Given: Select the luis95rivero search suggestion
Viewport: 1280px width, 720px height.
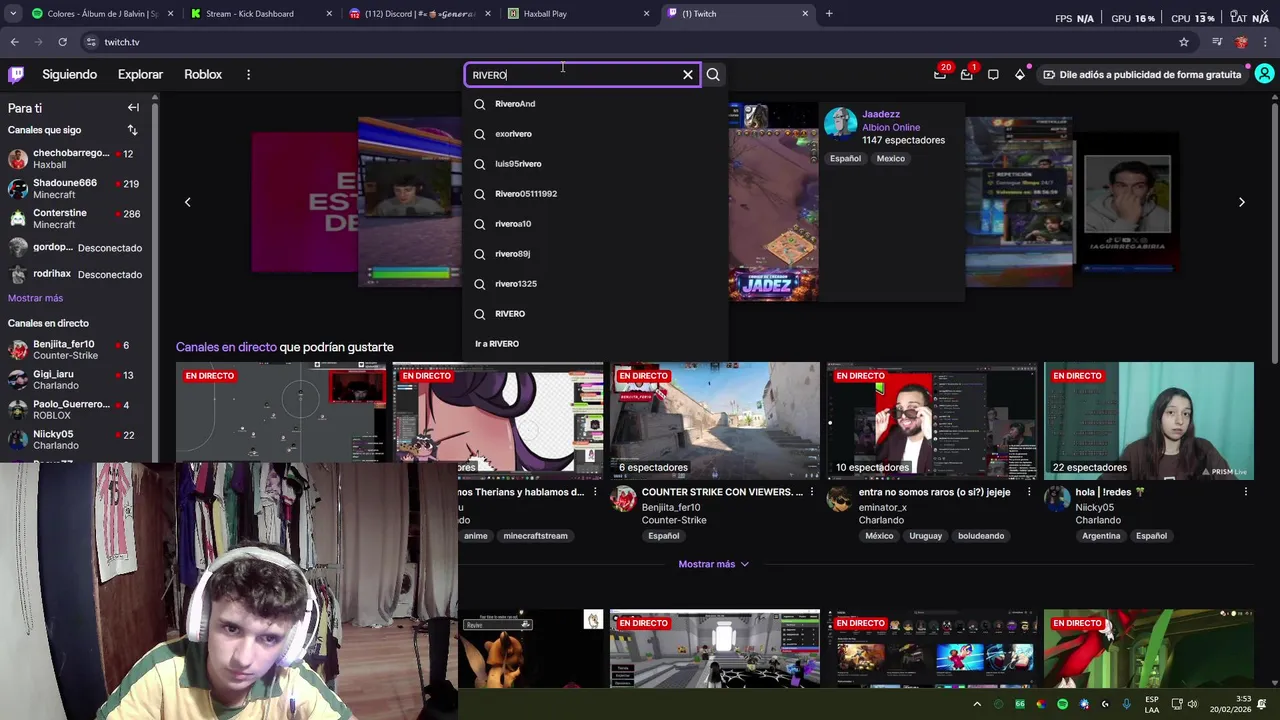Looking at the screenshot, I should 596,164.
